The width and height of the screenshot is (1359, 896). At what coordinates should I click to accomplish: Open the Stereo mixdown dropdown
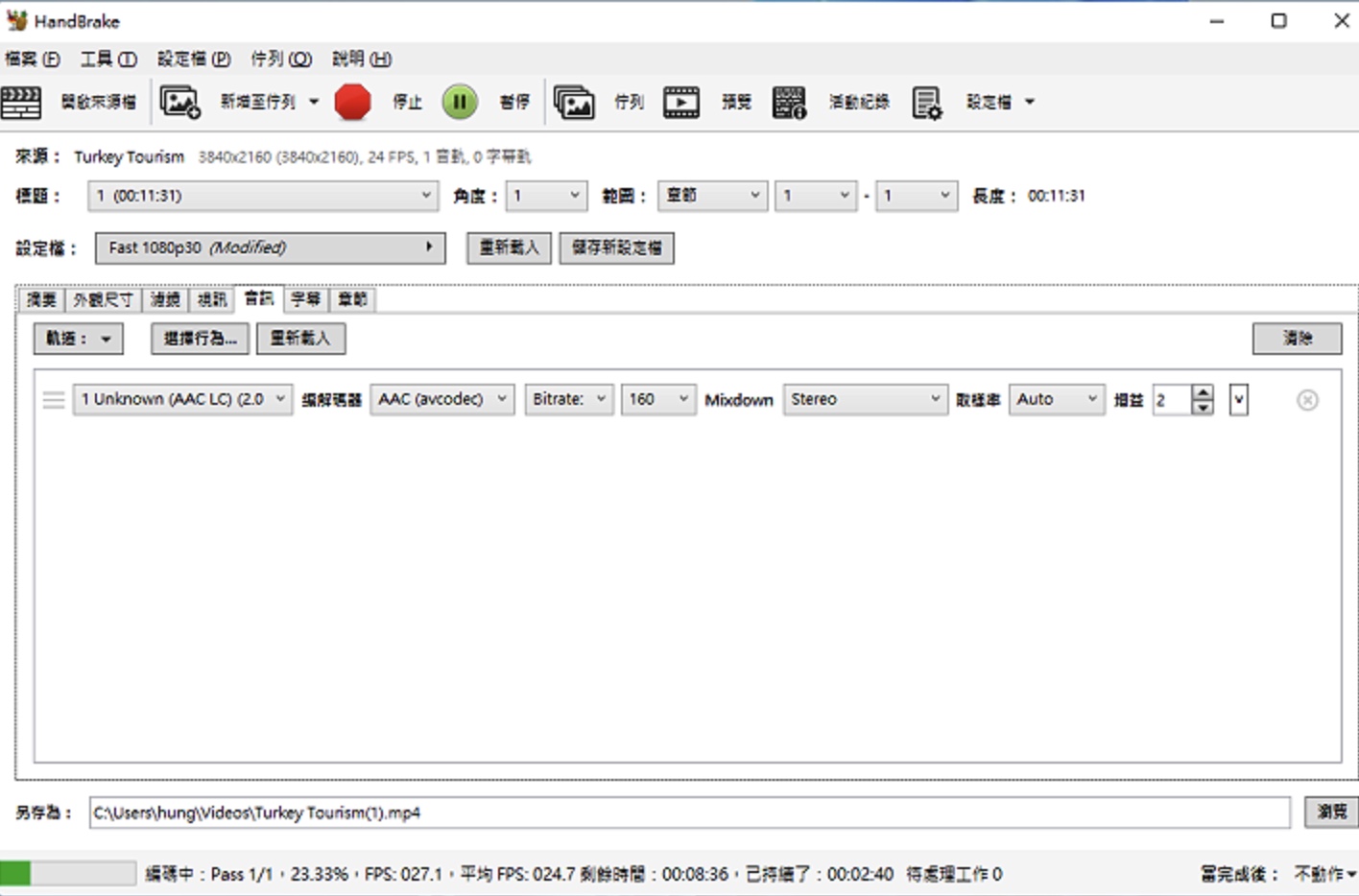coord(866,399)
